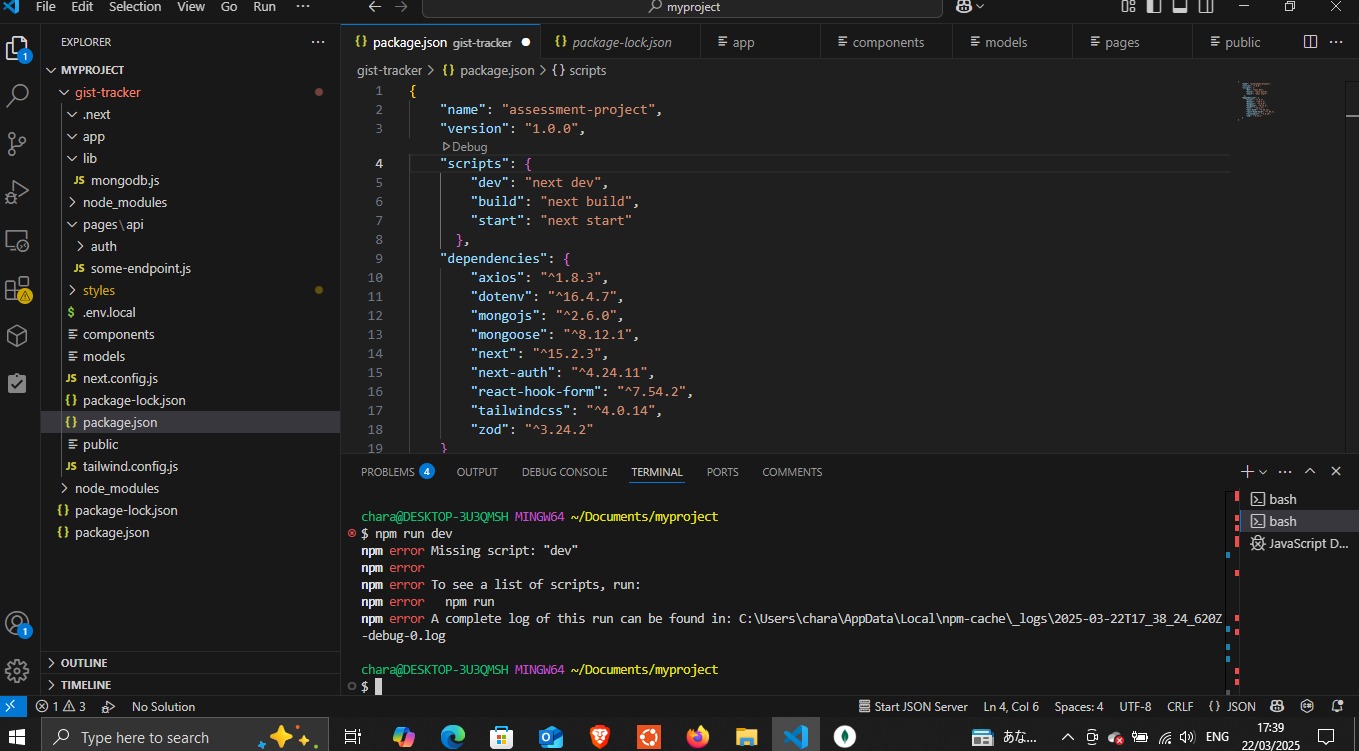Open the new terminal launch profile dropdown
The image size is (1359, 751).
[1263, 472]
